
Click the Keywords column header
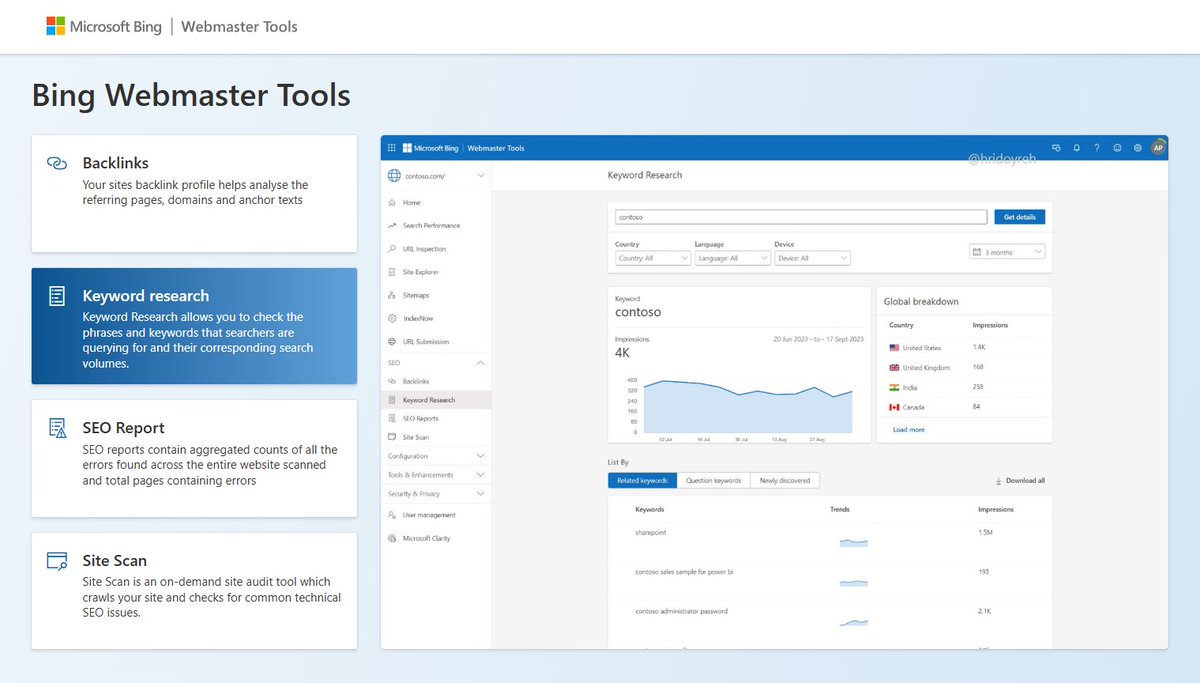pos(649,510)
